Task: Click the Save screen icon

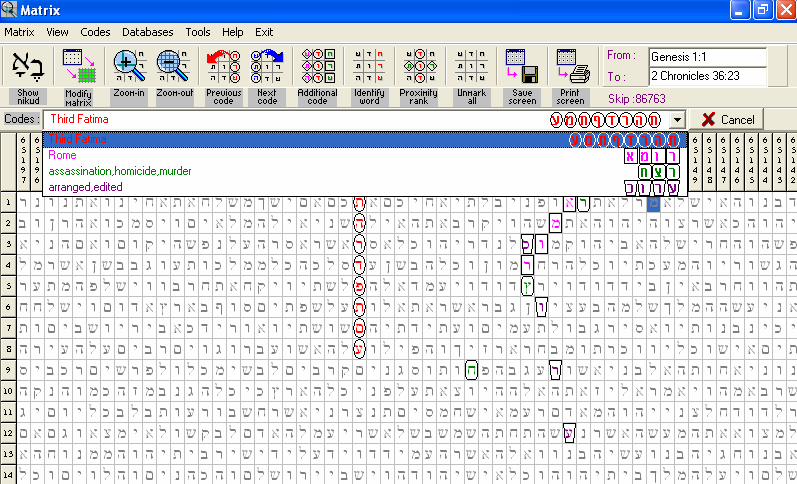Action: click(x=522, y=68)
